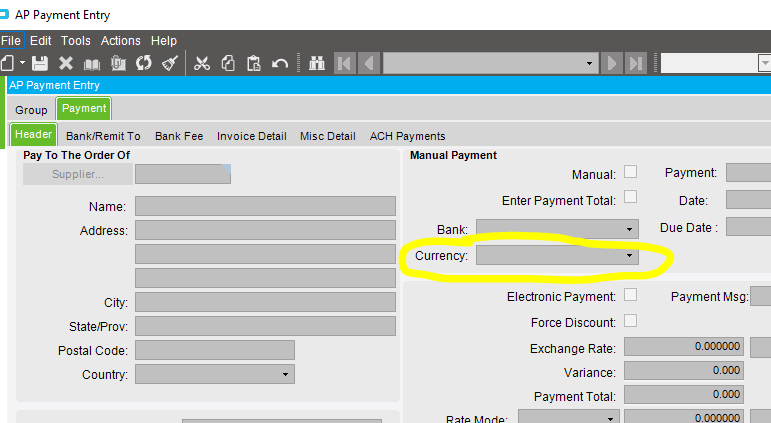Select the Header sub-tab
This screenshot has width=771, height=423.
point(33,134)
